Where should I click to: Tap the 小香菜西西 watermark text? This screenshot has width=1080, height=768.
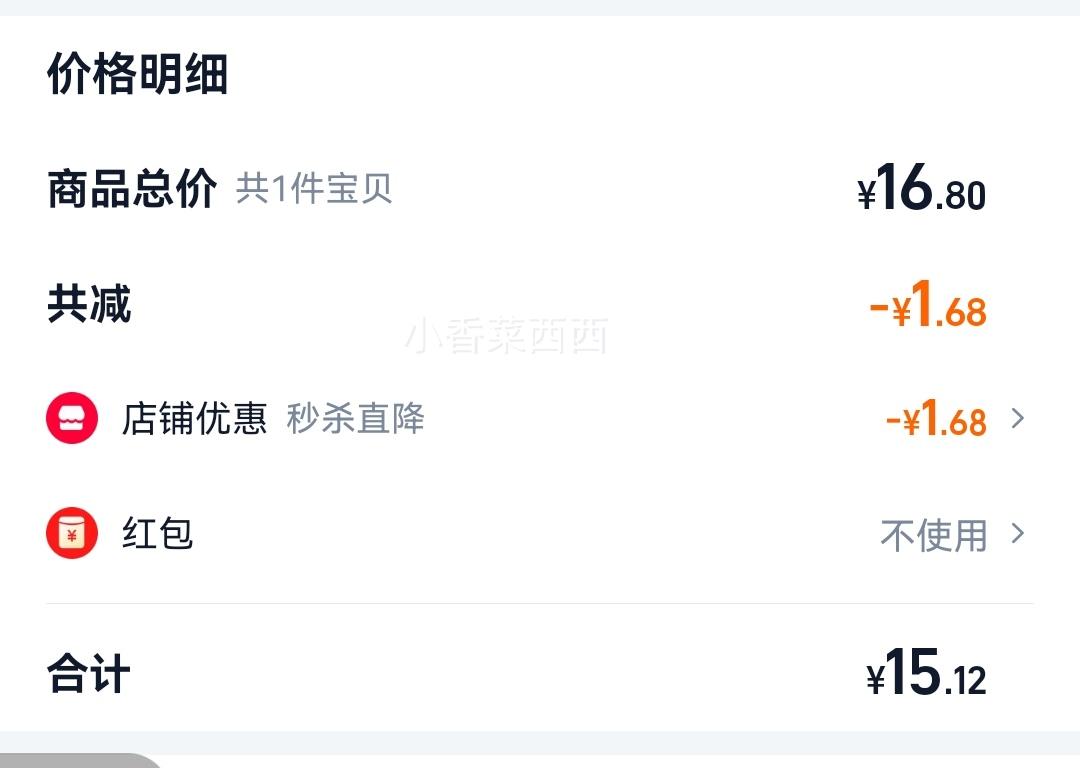(x=506, y=336)
